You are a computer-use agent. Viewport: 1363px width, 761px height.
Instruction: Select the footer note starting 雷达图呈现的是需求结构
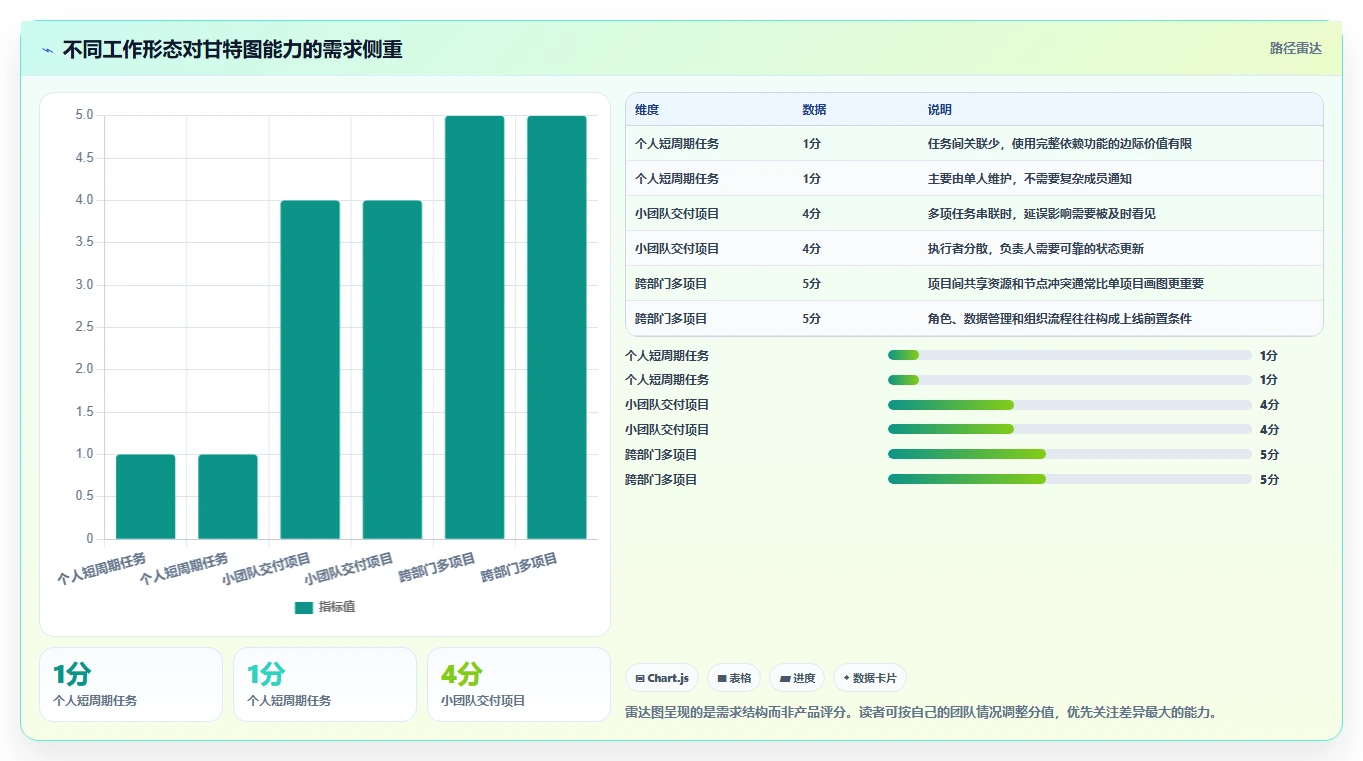920,713
